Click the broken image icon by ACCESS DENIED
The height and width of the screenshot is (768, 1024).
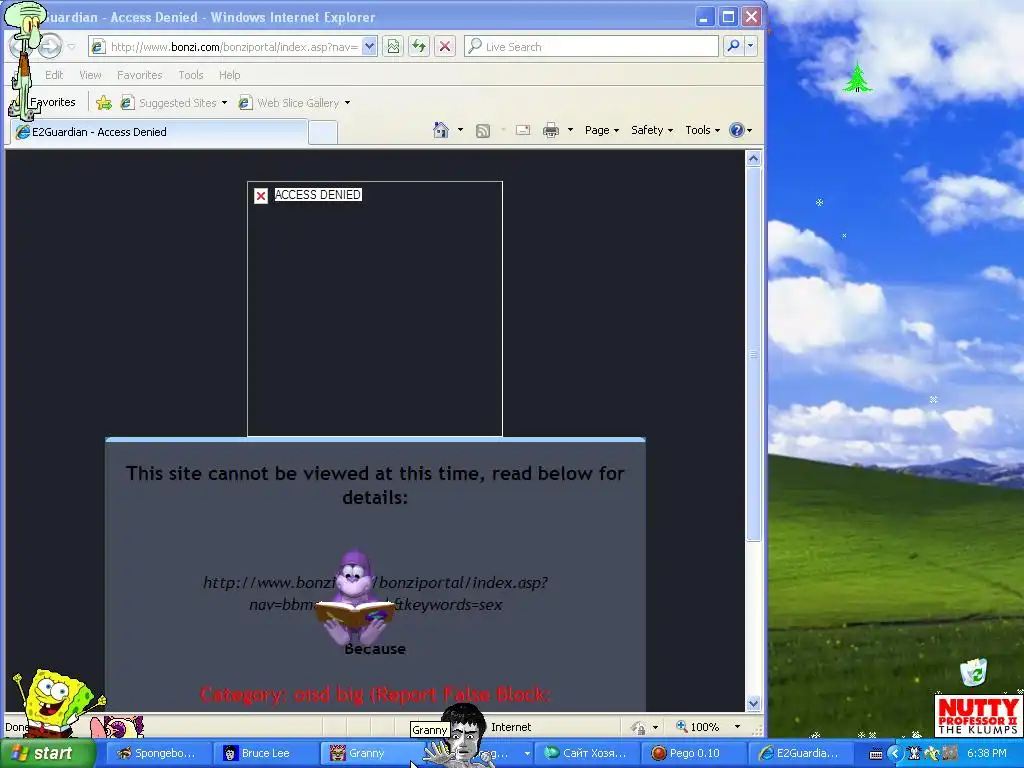click(x=261, y=195)
